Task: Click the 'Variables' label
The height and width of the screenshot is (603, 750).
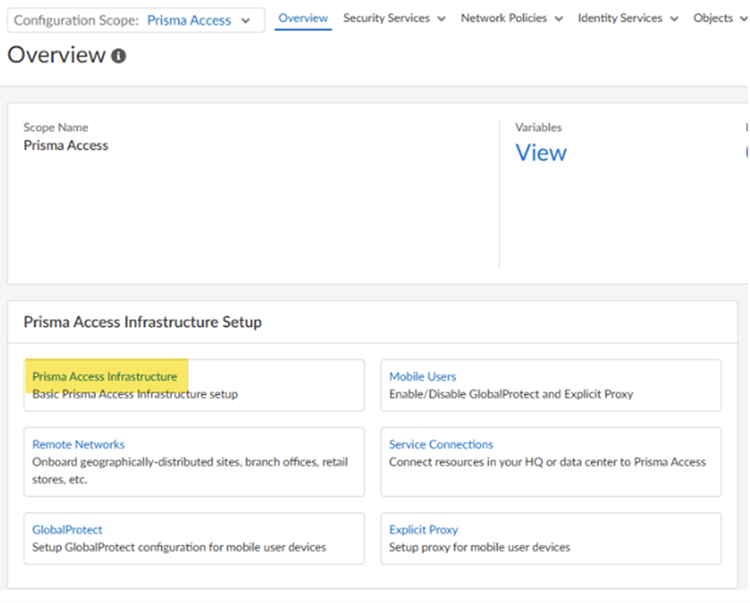Action: [x=538, y=128]
